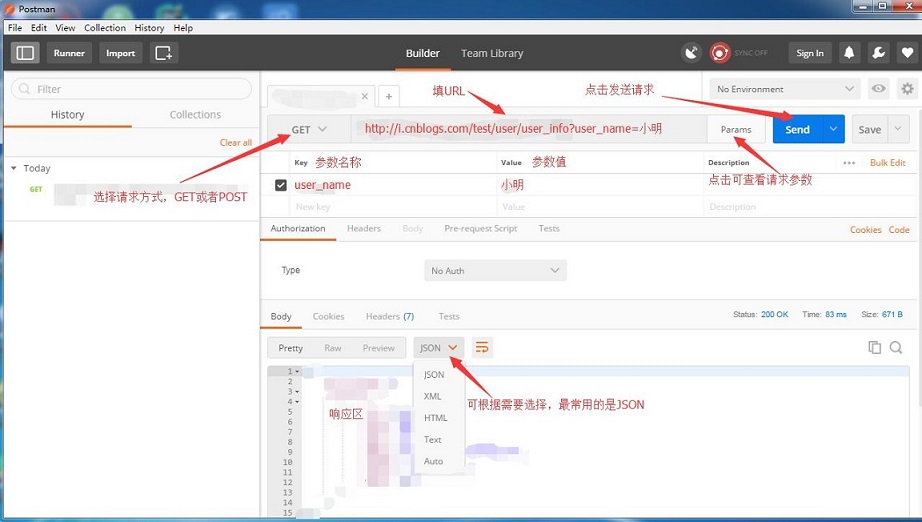Image resolution: width=922 pixels, height=522 pixels.
Task: Open the response Cookies tab
Action: (328, 316)
